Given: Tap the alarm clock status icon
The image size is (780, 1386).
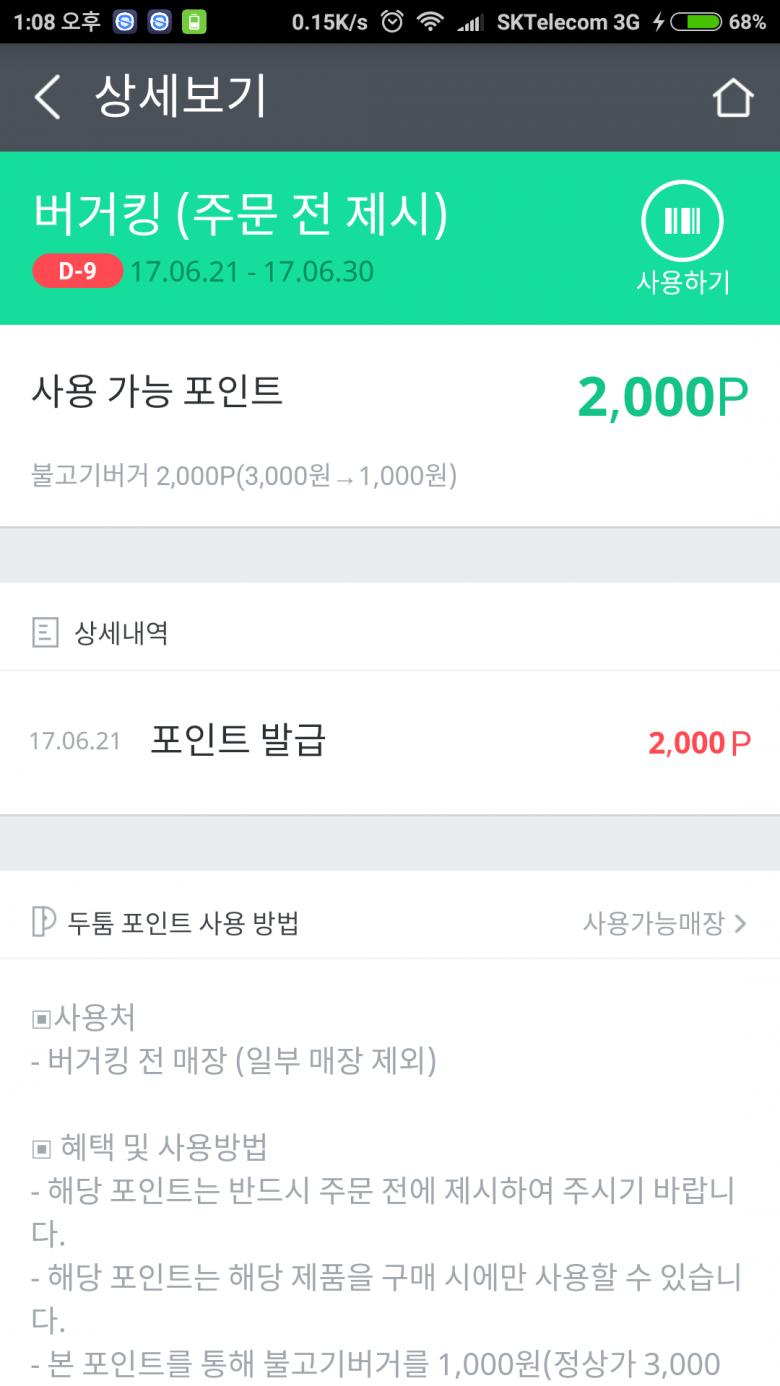Looking at the screenshot, I should (x=393, y=21).
